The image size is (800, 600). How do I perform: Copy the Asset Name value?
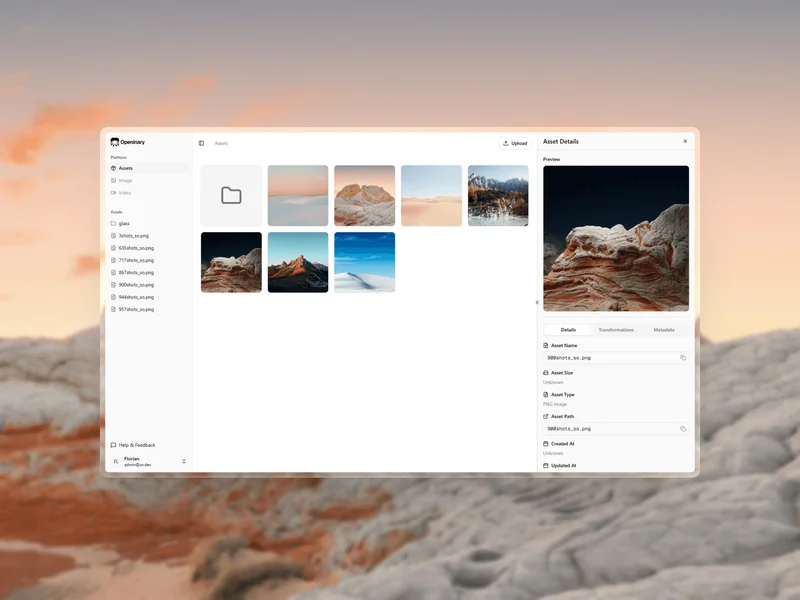[x=683, y=357]
